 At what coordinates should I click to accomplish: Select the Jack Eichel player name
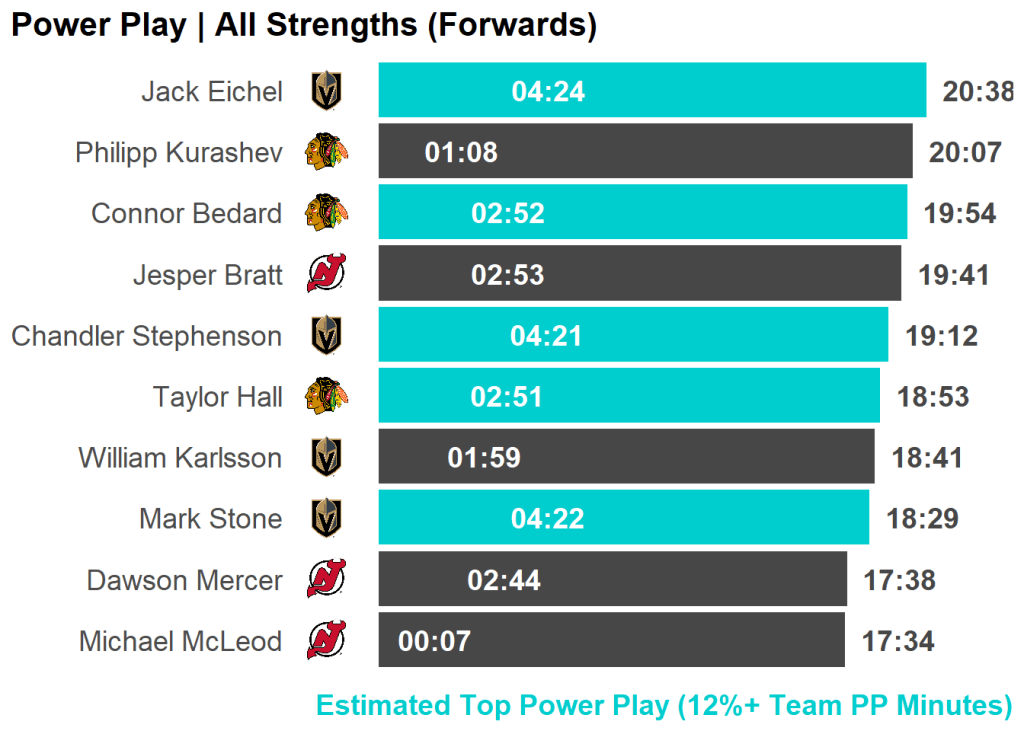[212, 92]
